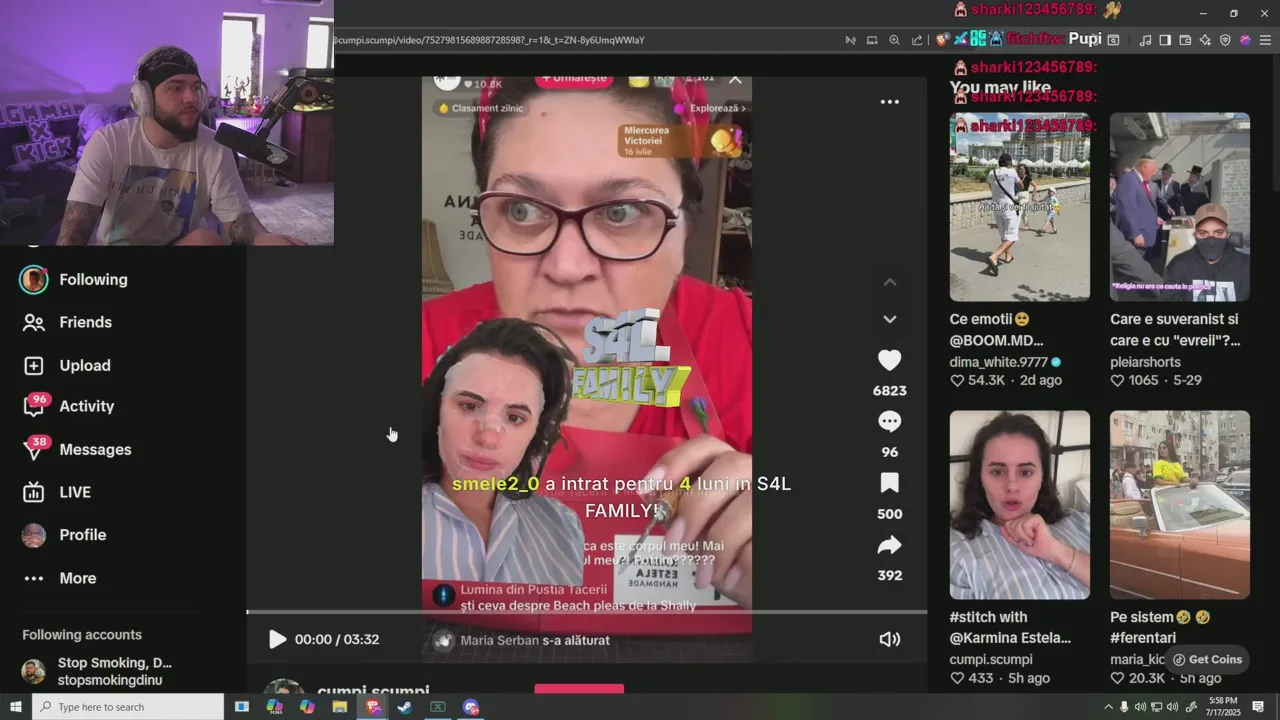Open the Copilot taskbar icon
The height and width of the screenshot is (720, 1280).
point(307,707)
